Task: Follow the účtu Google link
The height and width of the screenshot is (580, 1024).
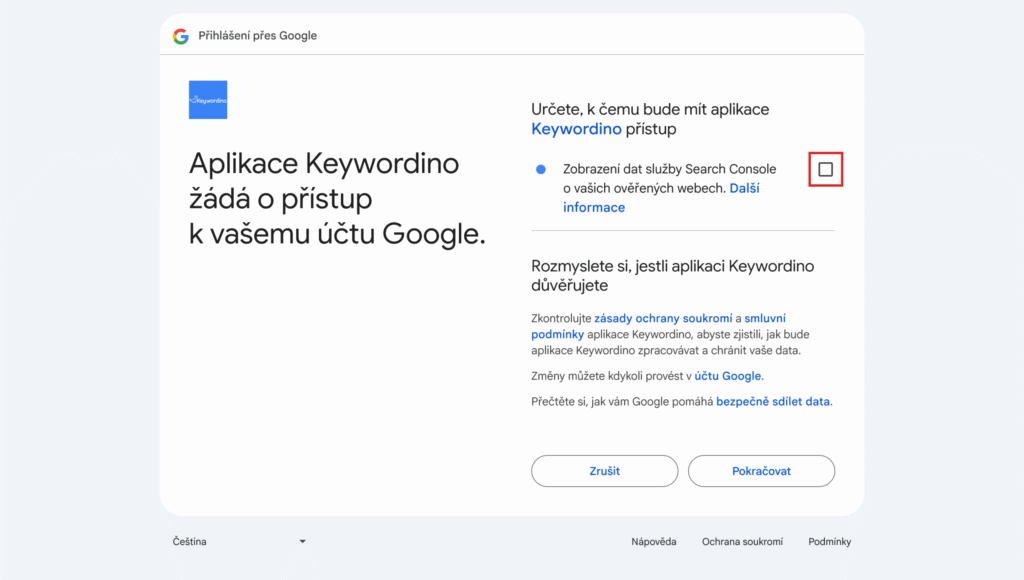Action: tap(728, 376)
